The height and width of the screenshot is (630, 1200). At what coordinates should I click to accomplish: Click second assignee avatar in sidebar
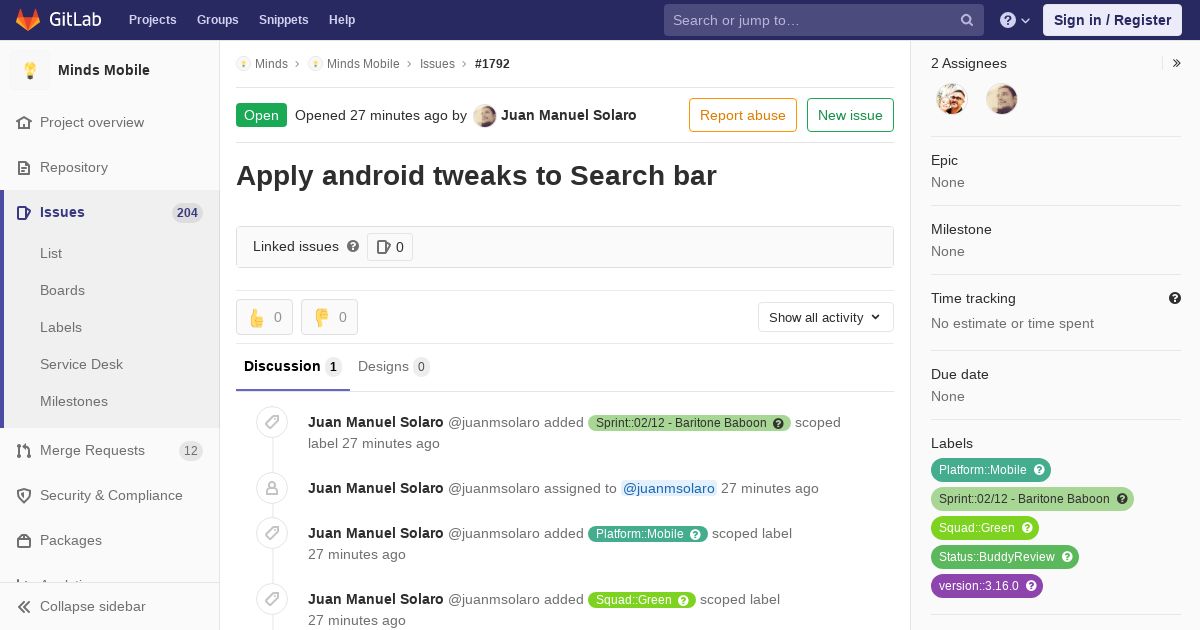click(1002, 99)
